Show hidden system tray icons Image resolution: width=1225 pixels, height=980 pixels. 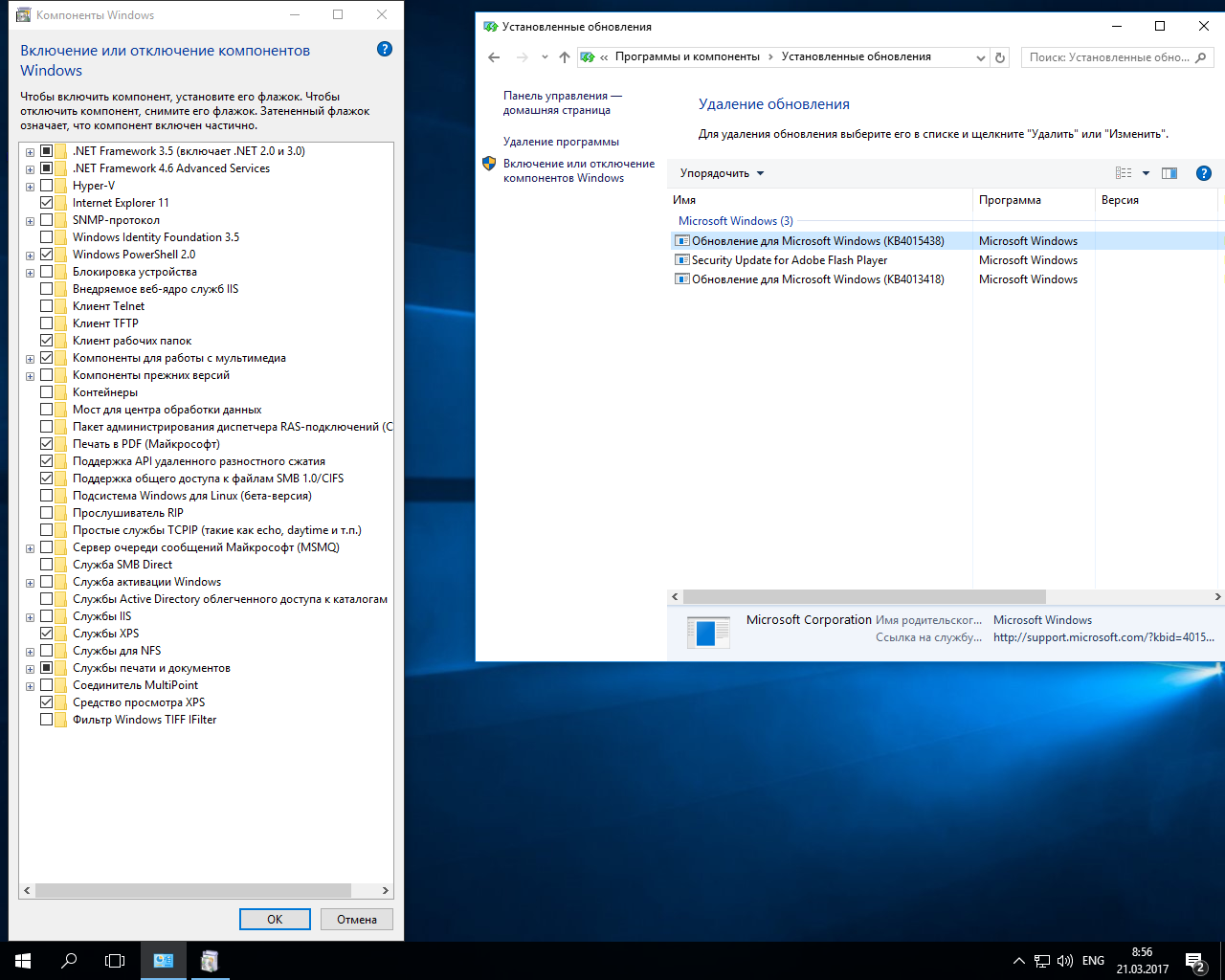[1018, 961]
